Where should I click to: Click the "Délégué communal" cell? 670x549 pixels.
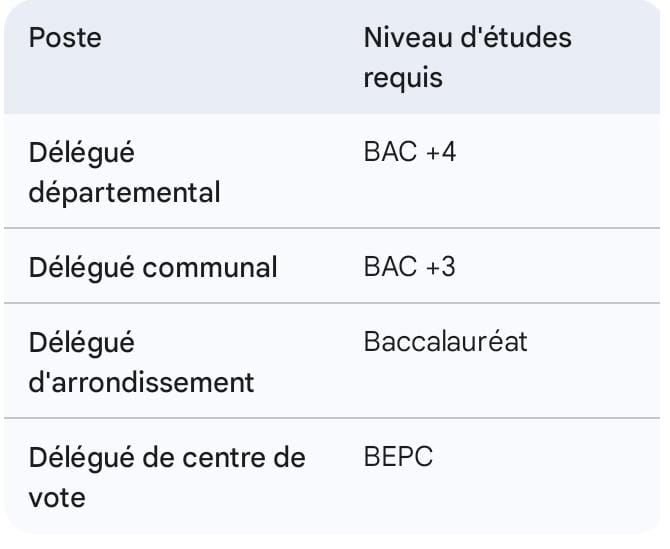(153, 267)
